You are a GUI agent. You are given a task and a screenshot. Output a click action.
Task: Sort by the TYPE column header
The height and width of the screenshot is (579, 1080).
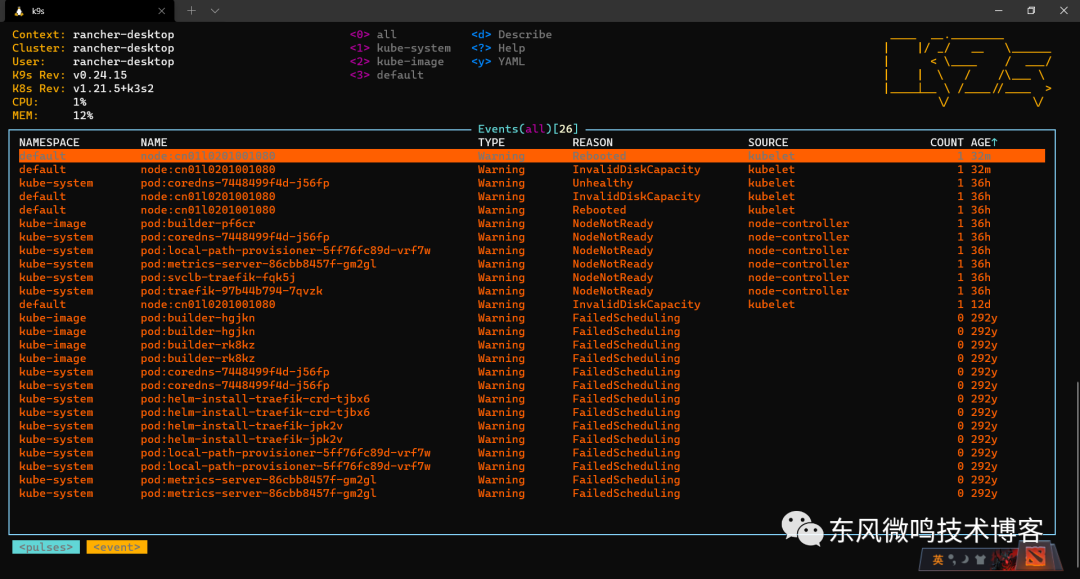point(491,143)
